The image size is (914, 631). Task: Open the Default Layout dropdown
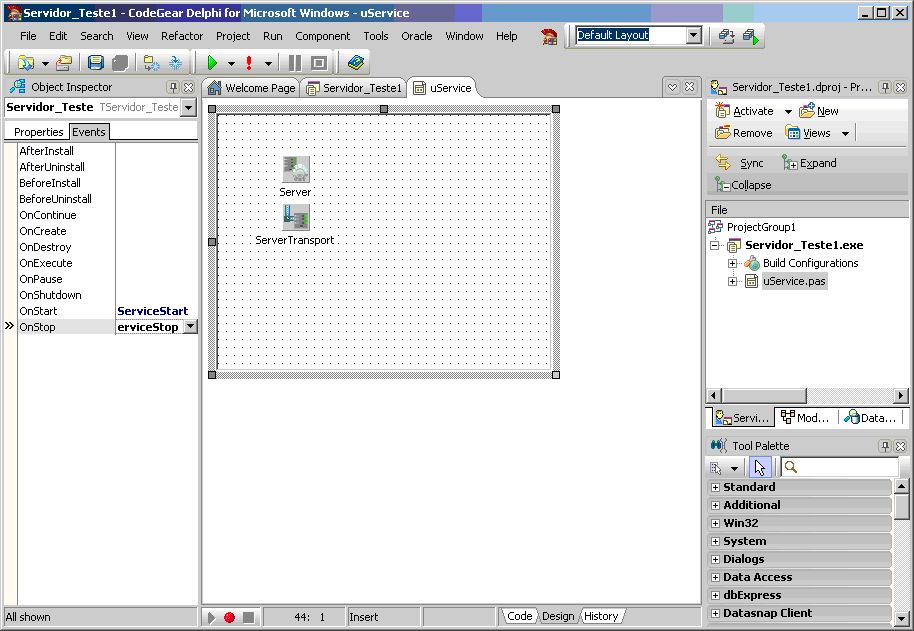(694, 35)
